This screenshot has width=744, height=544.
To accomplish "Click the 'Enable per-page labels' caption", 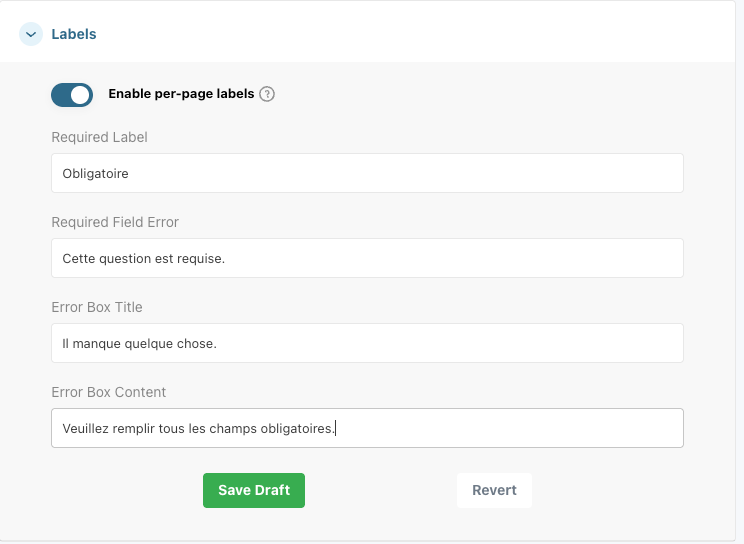I will click(x=181, y=94).
